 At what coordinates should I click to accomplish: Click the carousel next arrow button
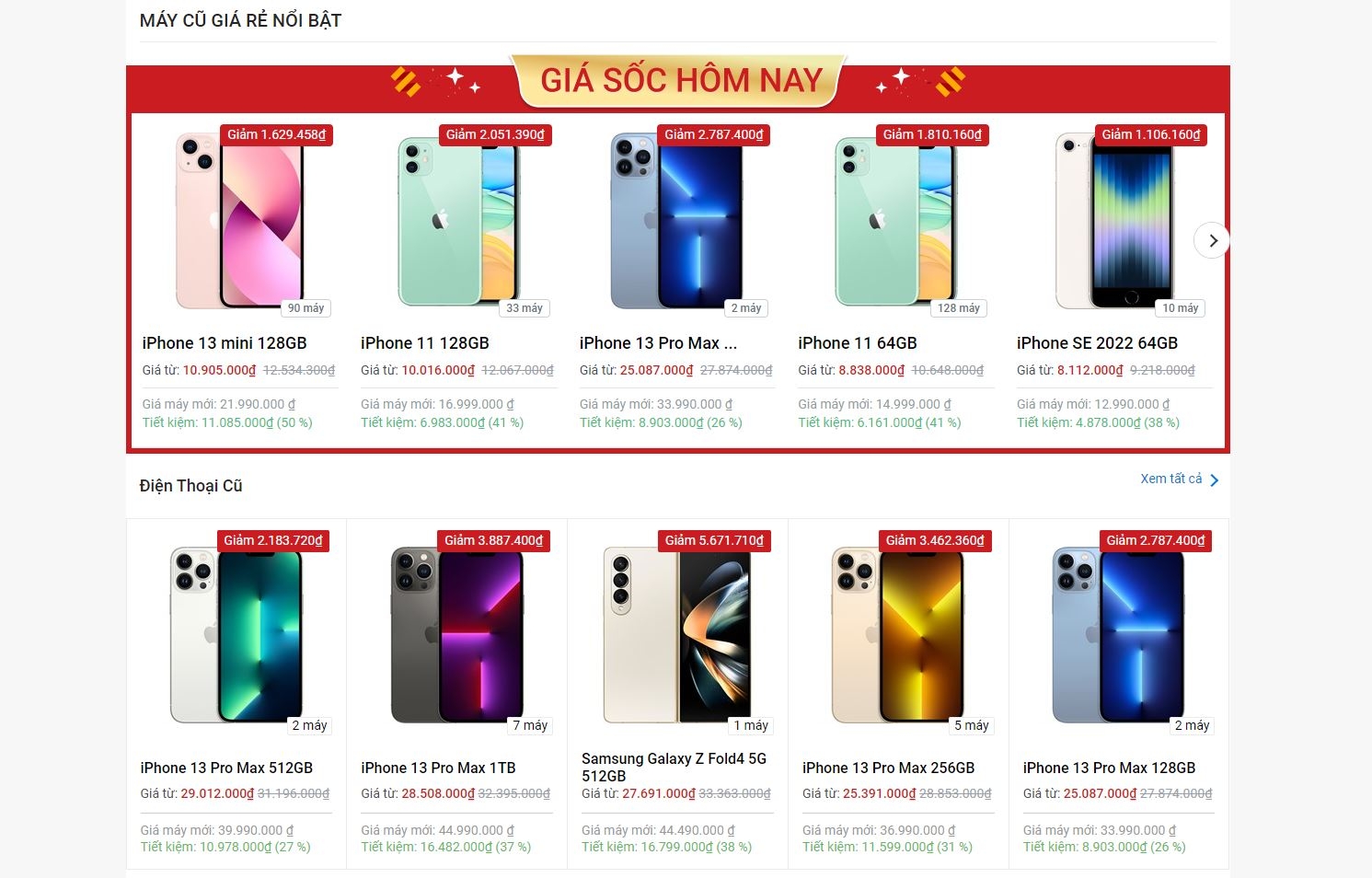[1212, 240]
